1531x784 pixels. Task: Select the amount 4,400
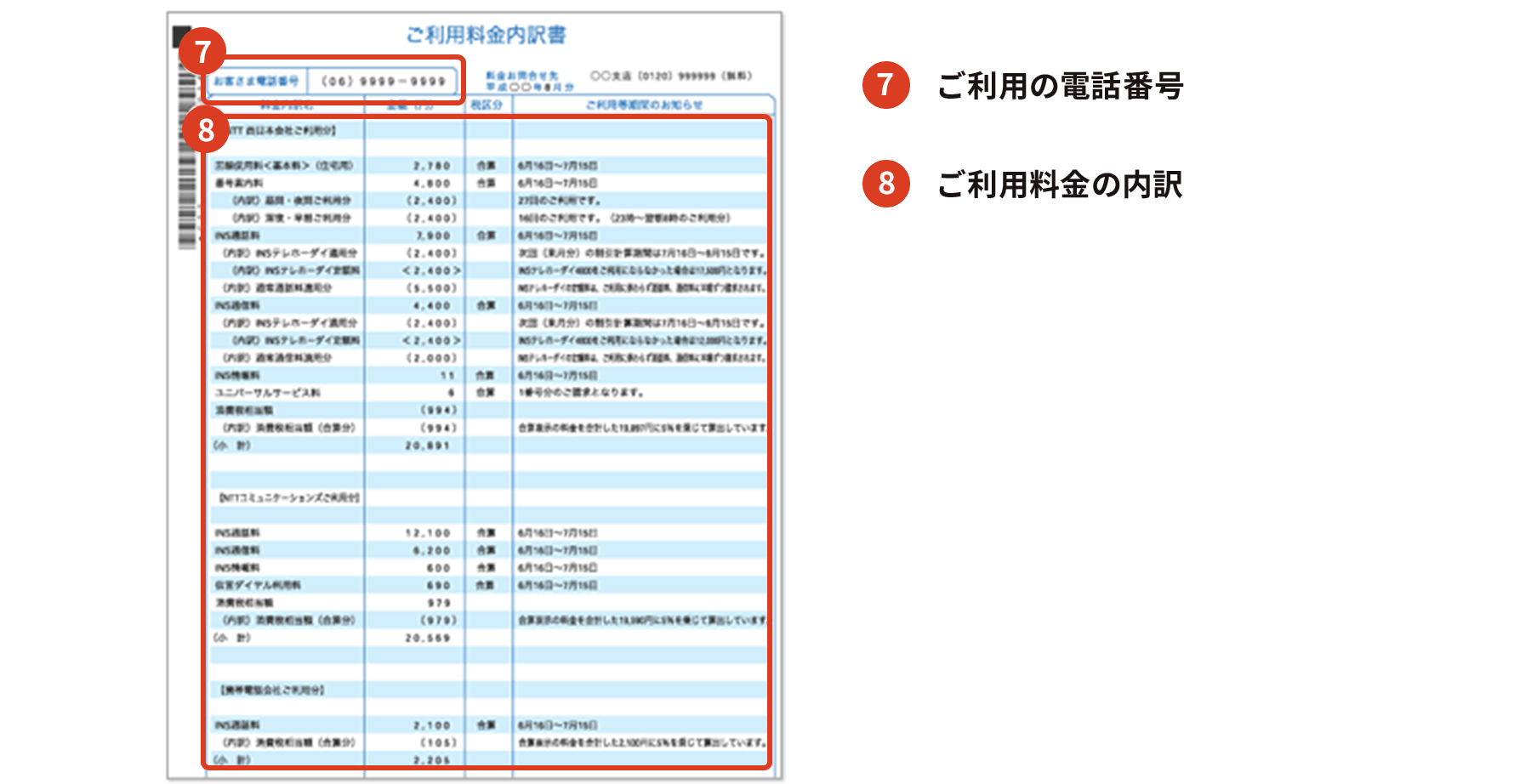432,305
